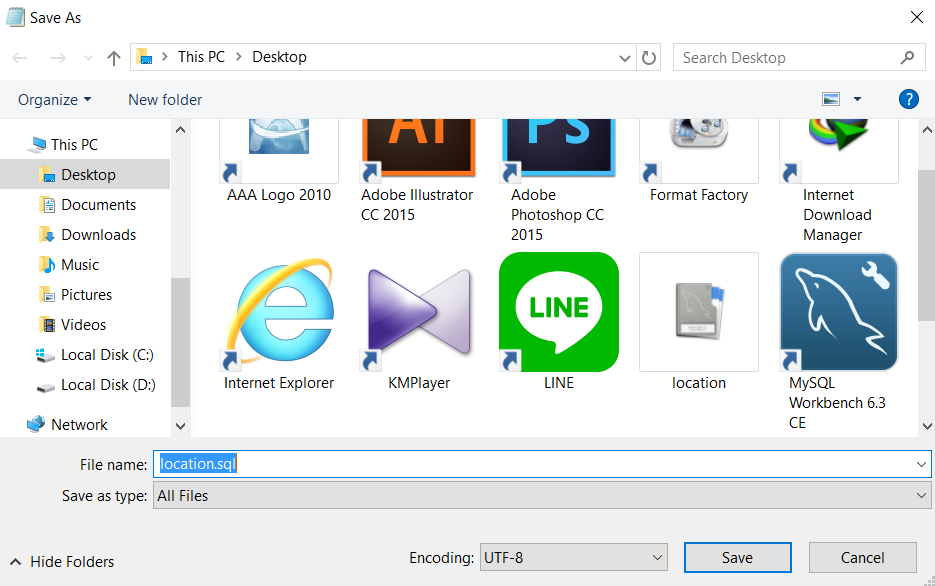Open Local Disk (C:) in the tree
935x586 pixels.
pos(107,355)
